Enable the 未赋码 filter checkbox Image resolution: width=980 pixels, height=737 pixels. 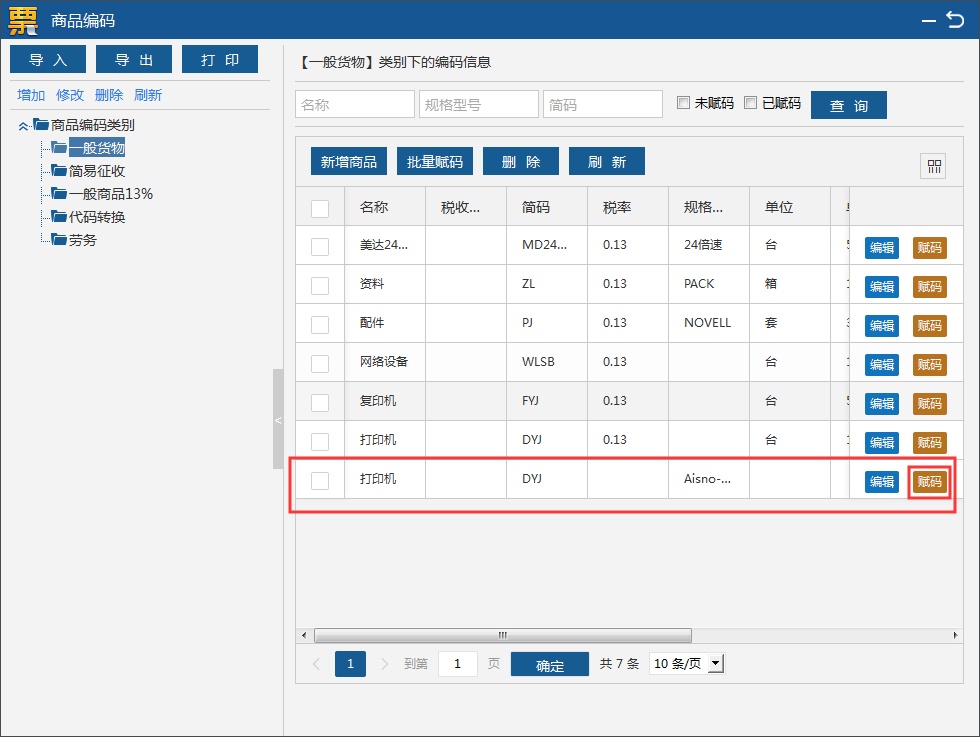click(x=684, y=103)
